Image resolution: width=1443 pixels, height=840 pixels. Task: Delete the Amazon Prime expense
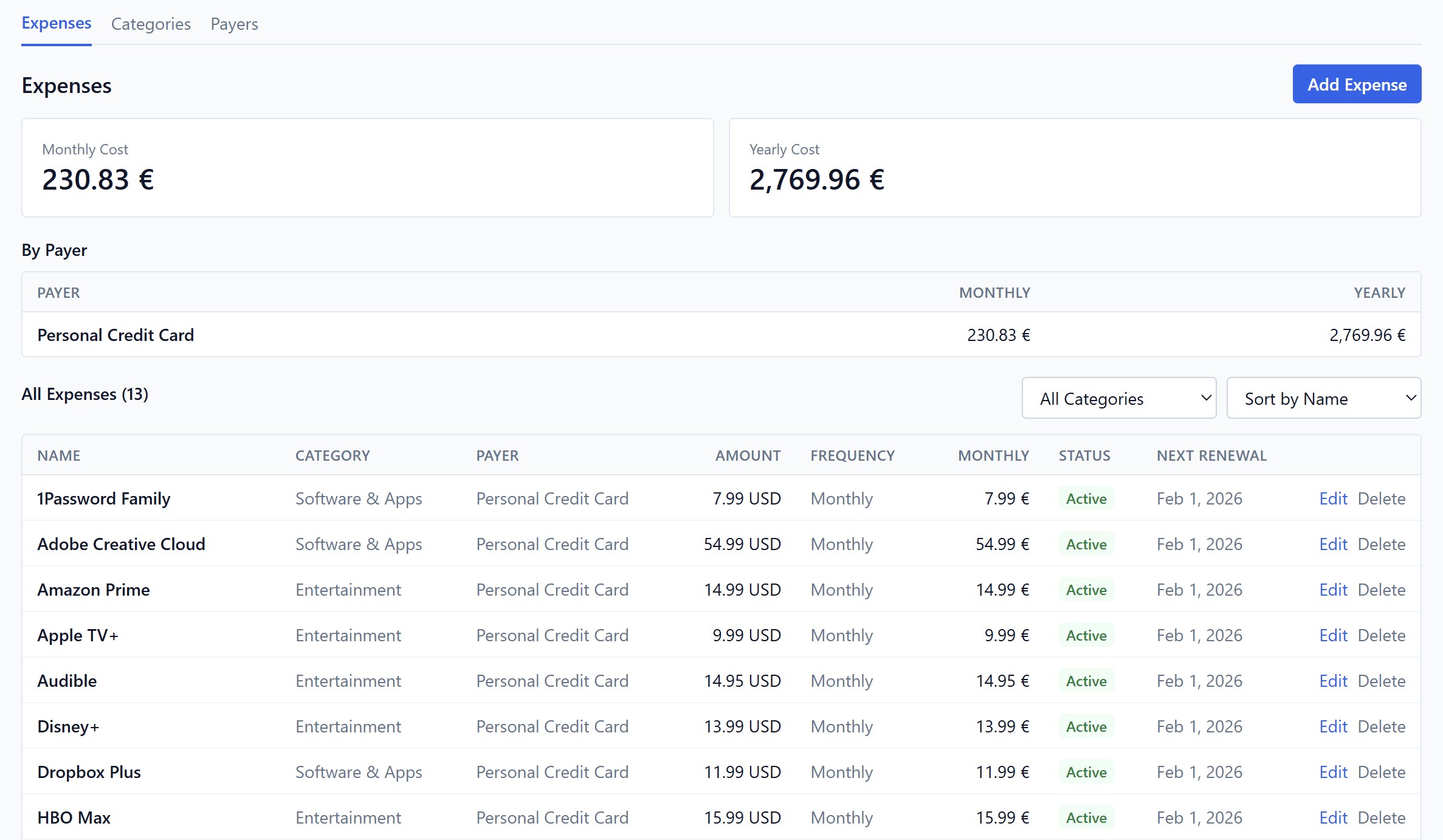(1381, 589)
